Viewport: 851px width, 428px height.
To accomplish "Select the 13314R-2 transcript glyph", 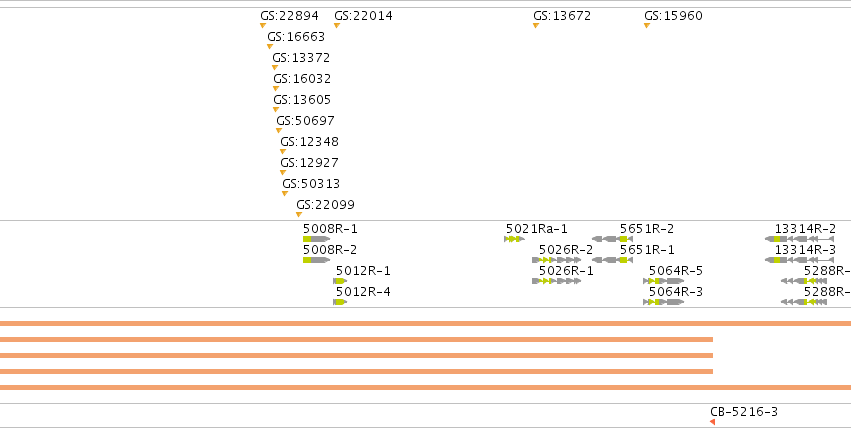I will click(799, 239).
